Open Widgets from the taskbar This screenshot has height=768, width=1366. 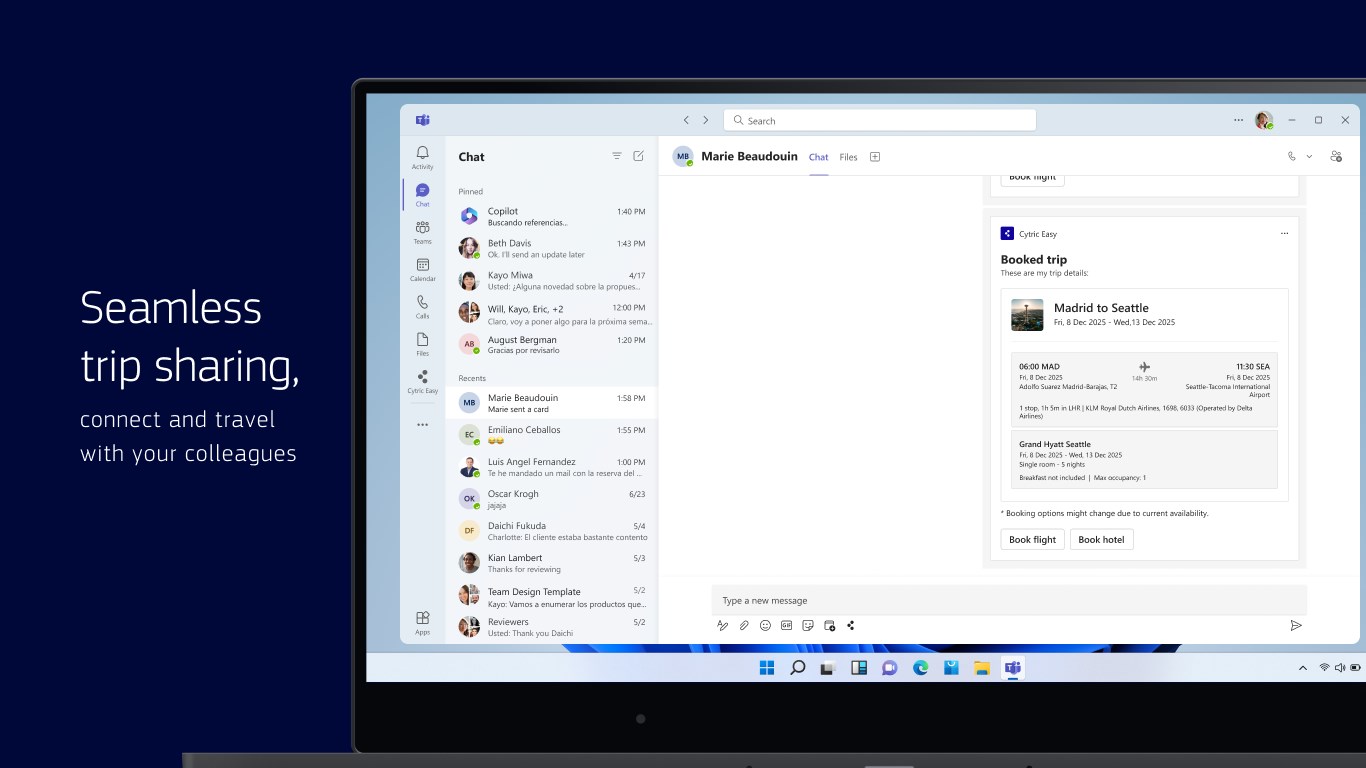[859, 668]
